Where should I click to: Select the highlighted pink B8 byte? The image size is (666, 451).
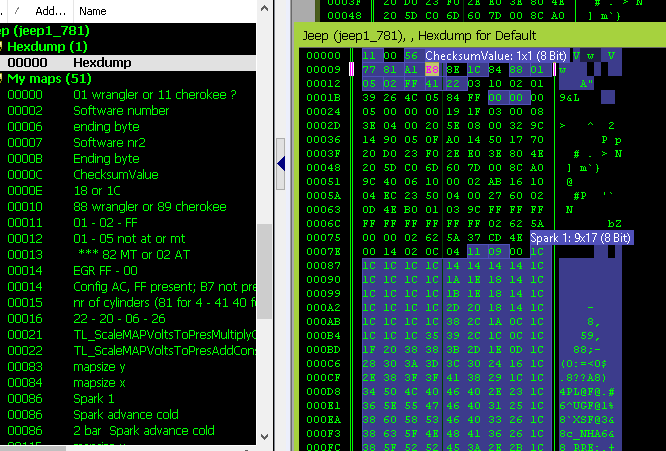pyautogui.click(x=431, y=71)
